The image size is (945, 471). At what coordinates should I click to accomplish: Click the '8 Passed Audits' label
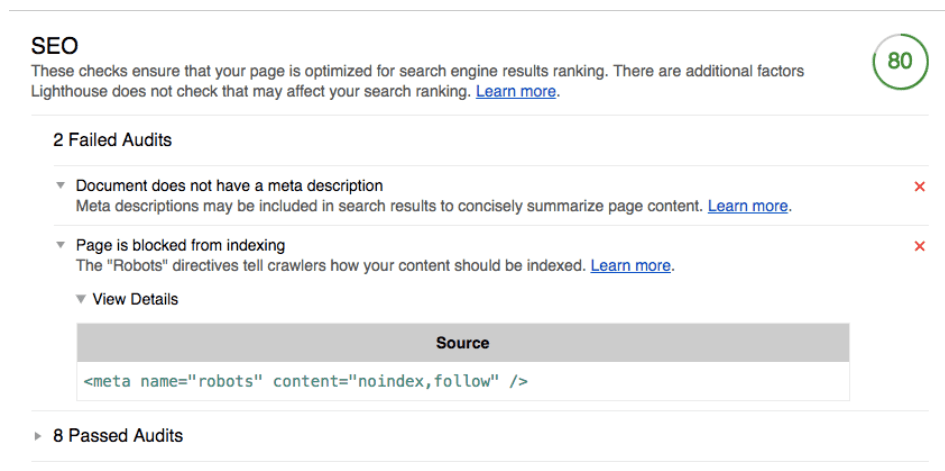[x=118, y=435]
